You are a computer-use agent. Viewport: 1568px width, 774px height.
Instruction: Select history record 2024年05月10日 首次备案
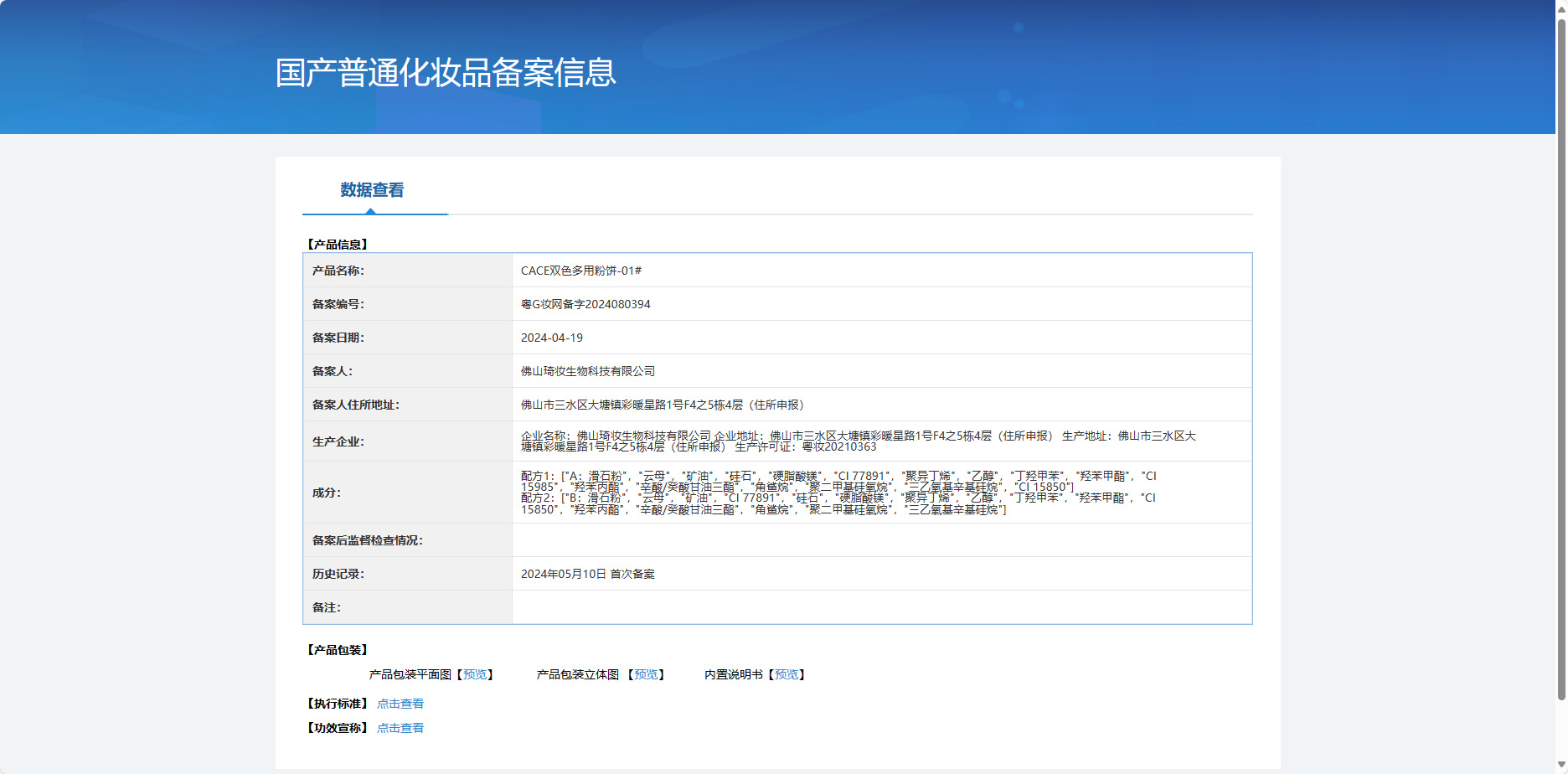pos(588,574)
